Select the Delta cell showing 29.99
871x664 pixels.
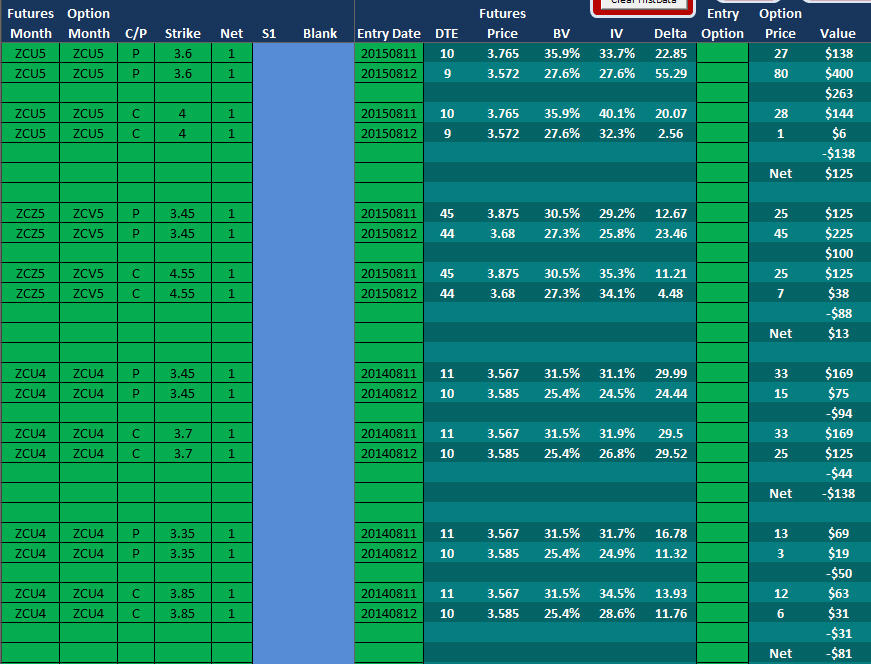click(x=670, y=373)
